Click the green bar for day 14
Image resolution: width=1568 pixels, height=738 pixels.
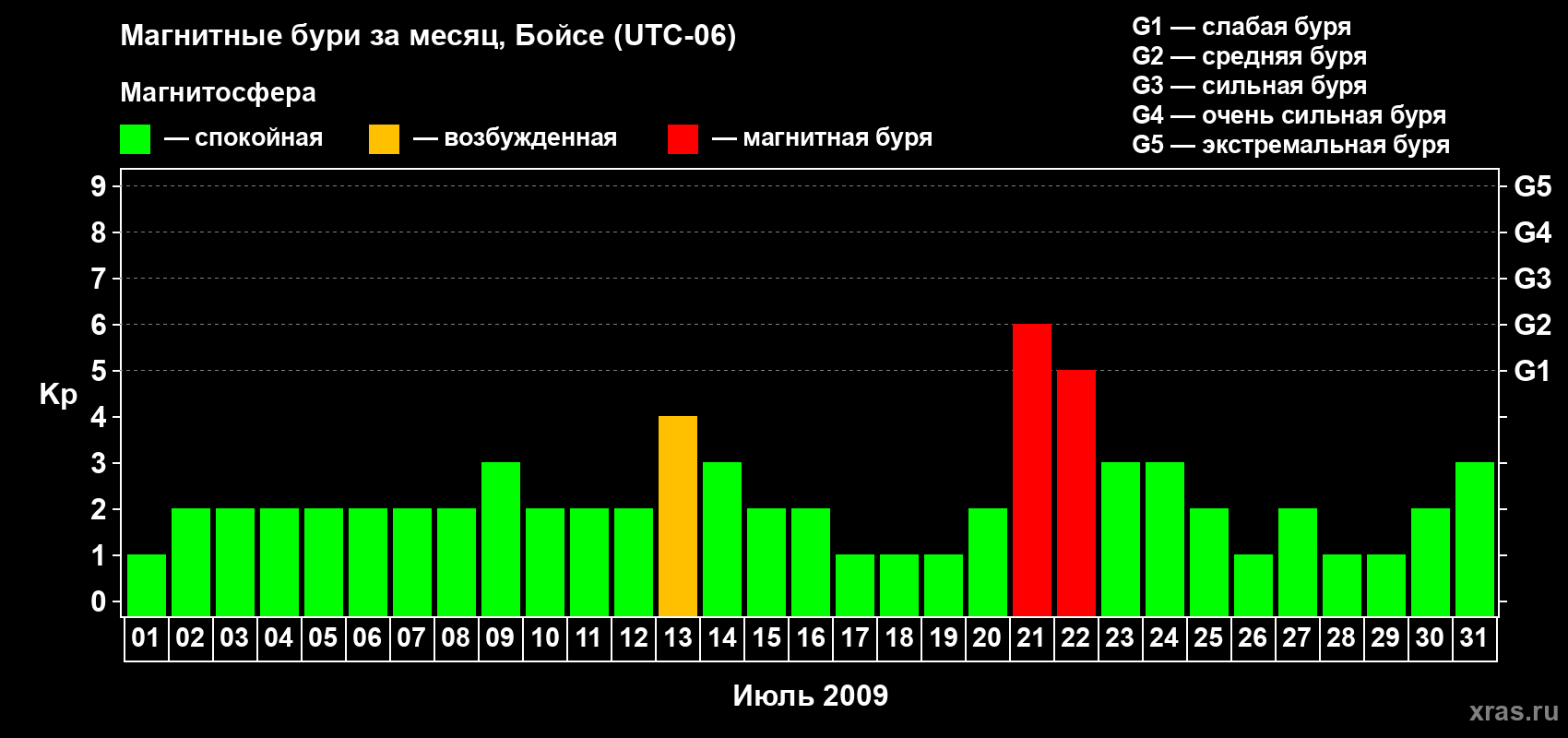[x=722, y=540]
